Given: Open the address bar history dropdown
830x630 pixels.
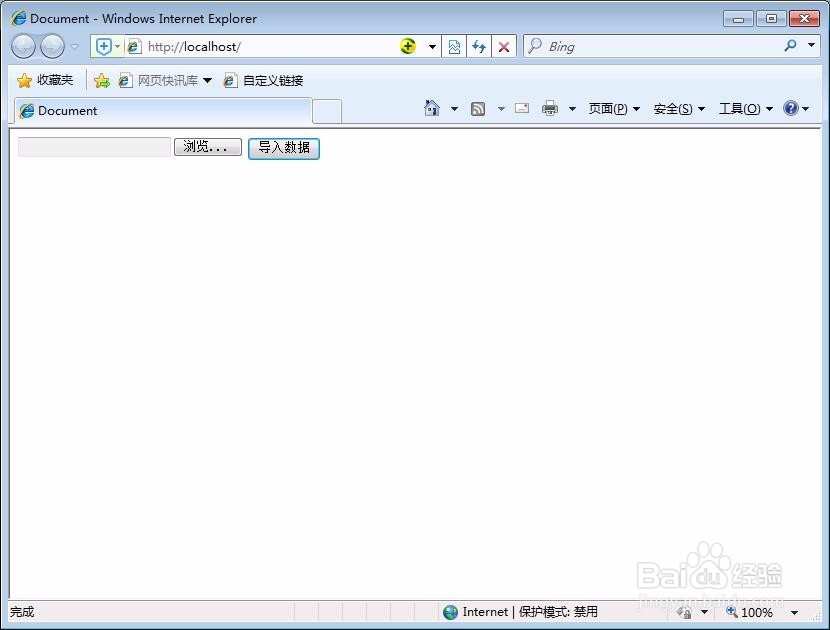Looking at the screenshot, I should [x=430, y=46].
